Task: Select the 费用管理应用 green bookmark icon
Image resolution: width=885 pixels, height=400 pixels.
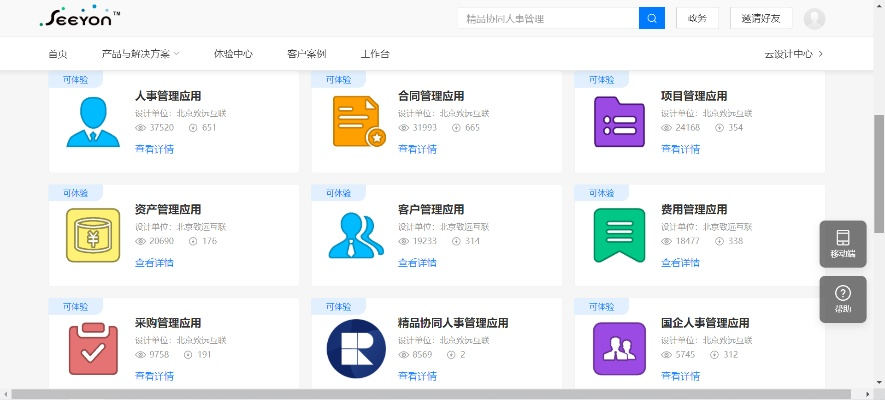Action: point(619,235)
